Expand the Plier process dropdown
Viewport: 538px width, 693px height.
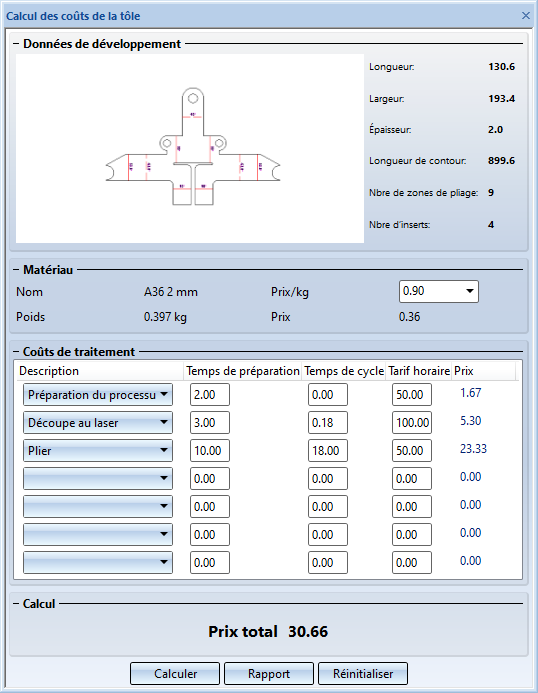[x=98, y=450]
